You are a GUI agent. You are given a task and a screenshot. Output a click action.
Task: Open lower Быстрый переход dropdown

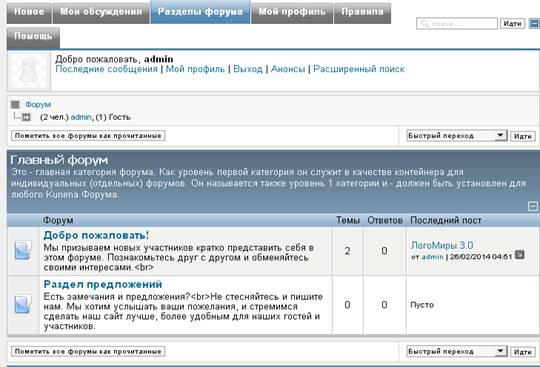pos(457,352)
